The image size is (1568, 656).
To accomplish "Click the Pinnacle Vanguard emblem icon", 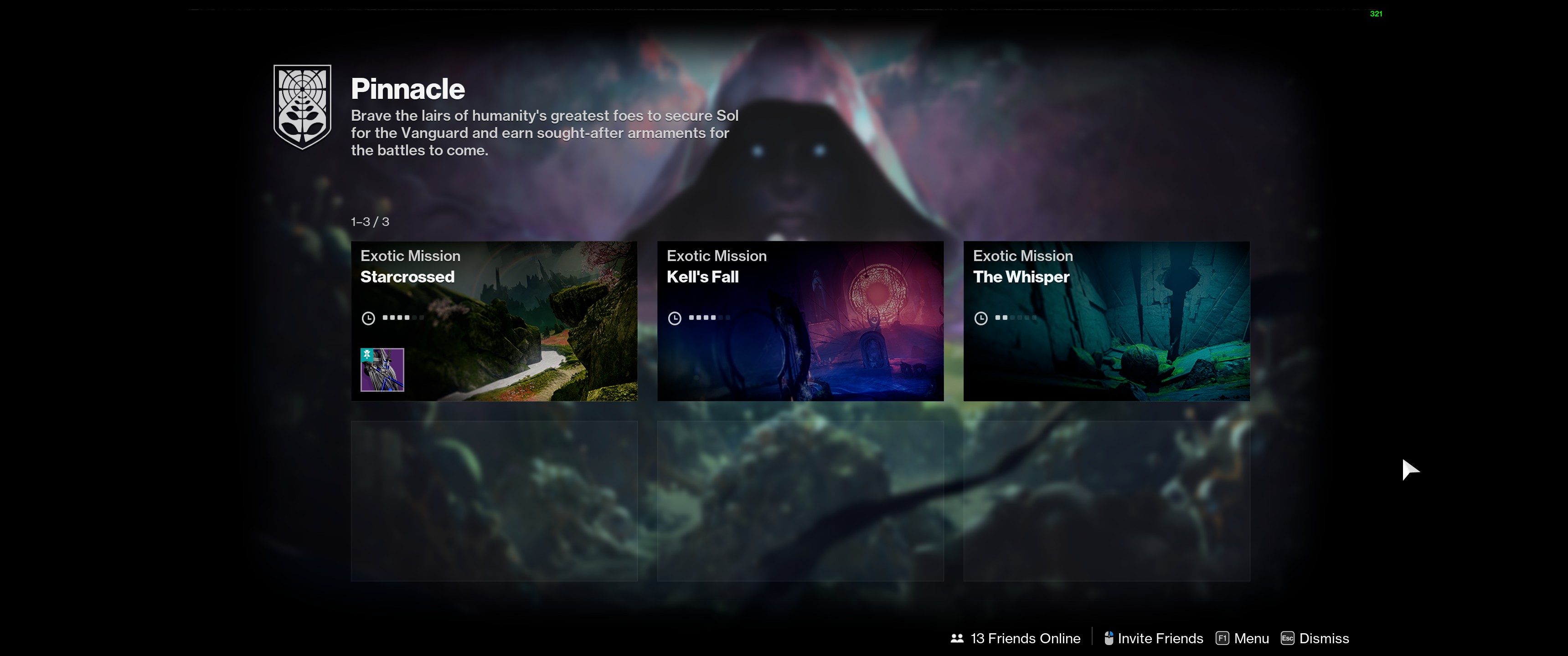I will point(302,107).
